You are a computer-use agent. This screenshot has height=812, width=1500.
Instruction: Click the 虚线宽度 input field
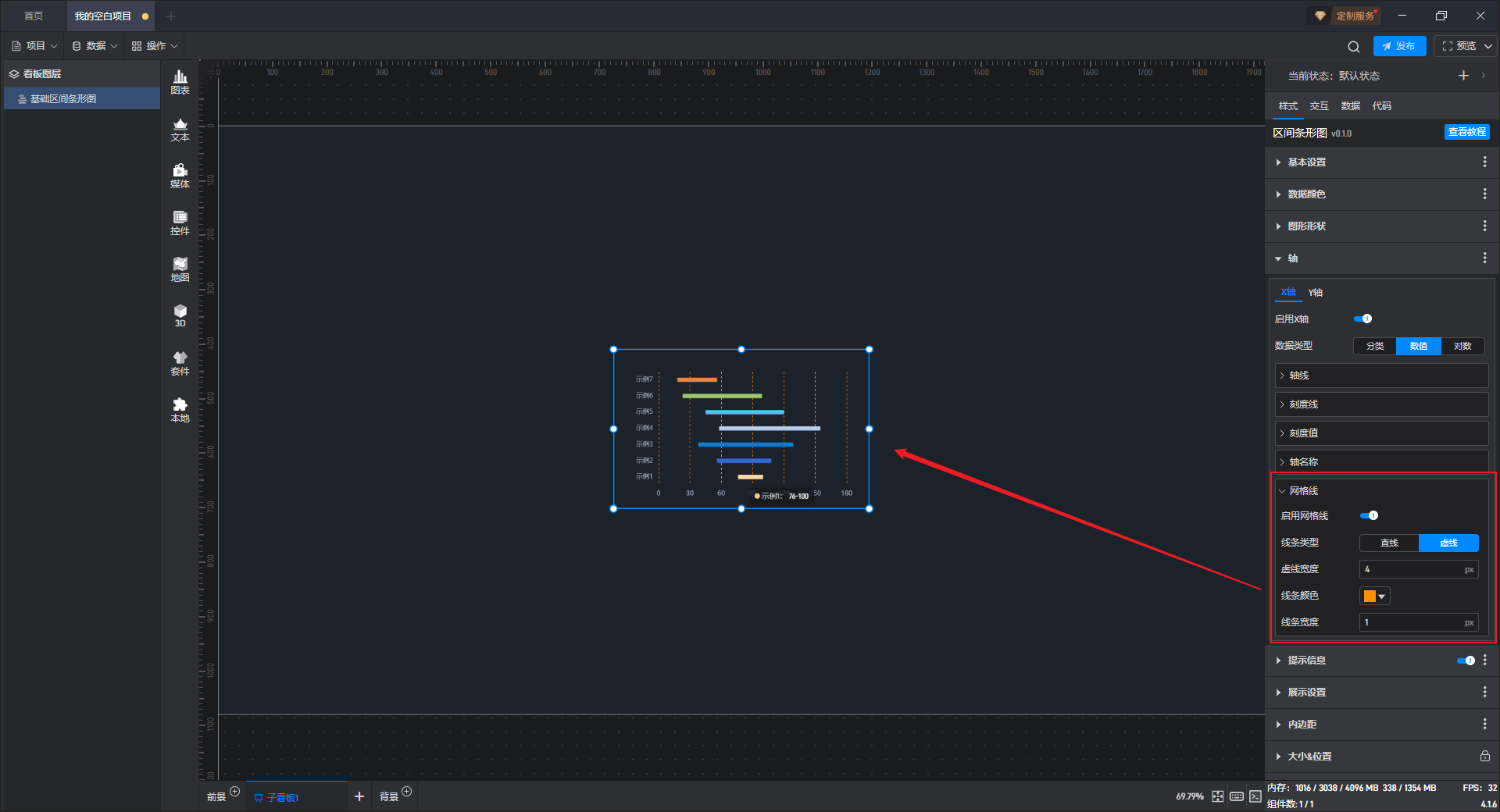point(1419,569)
